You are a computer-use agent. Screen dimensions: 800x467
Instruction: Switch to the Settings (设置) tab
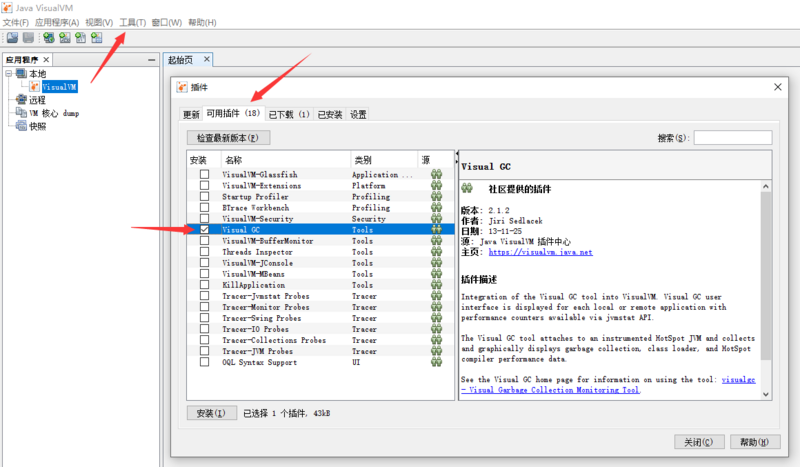click(x=358, y=114)
